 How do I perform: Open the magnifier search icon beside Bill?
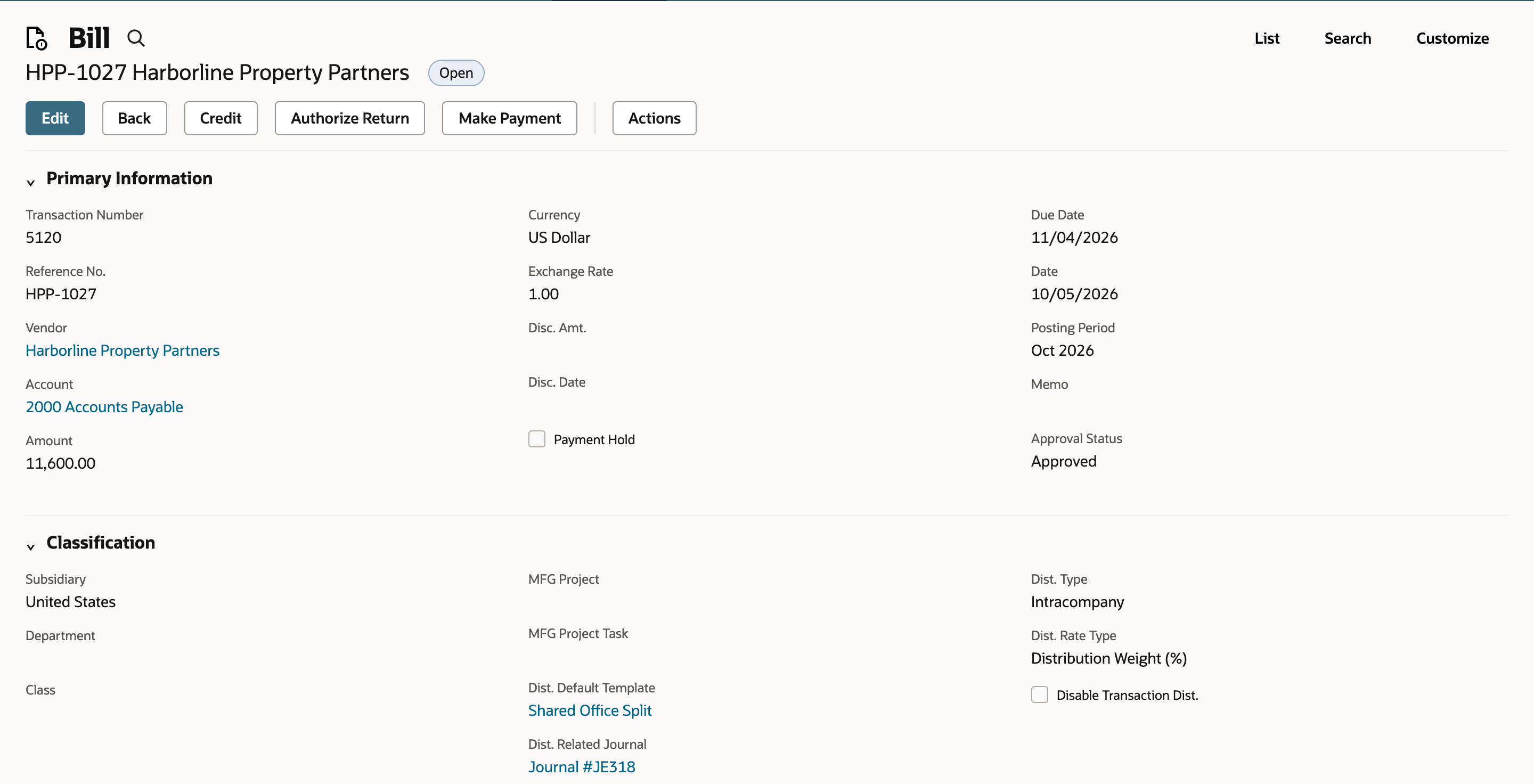pyautogui.click(x=136, y=38)
